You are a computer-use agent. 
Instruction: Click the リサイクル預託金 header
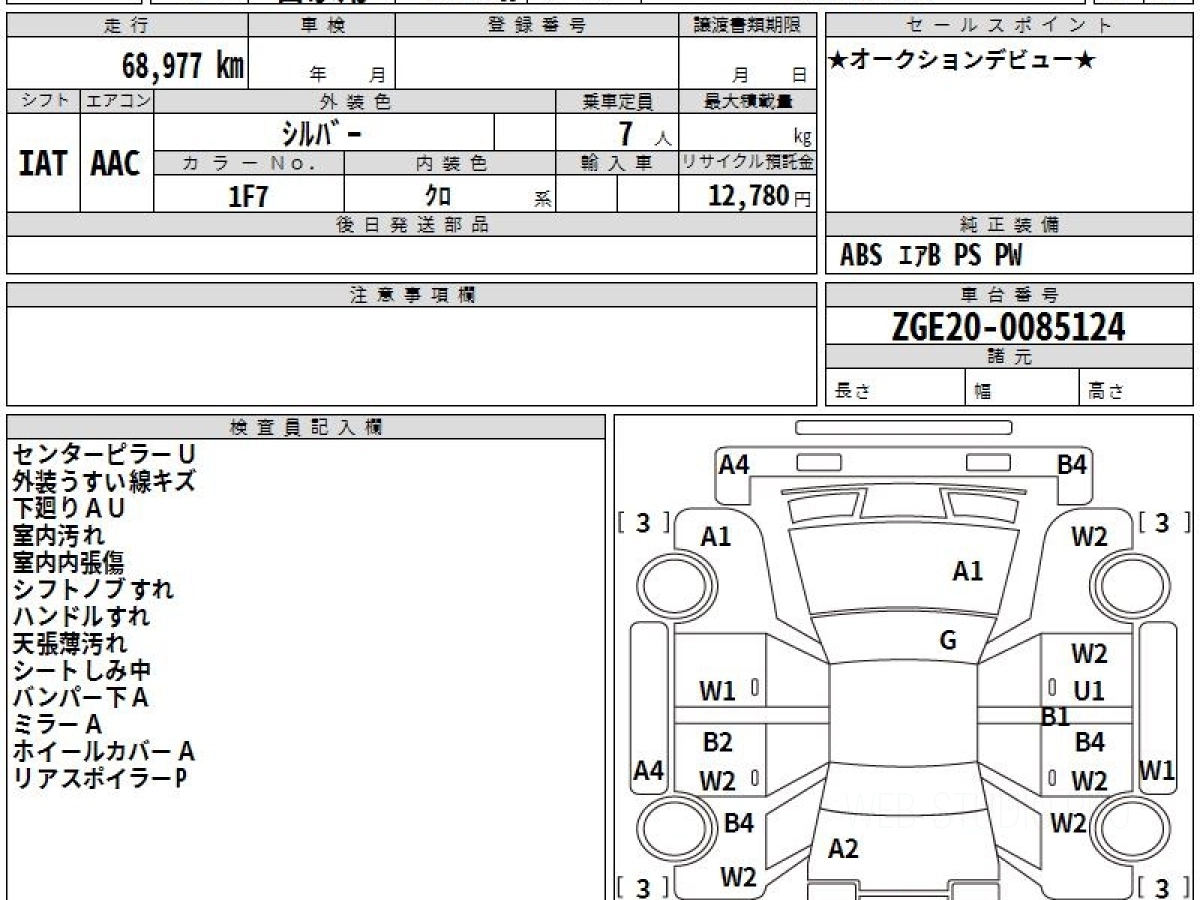[x=748, y=163]
